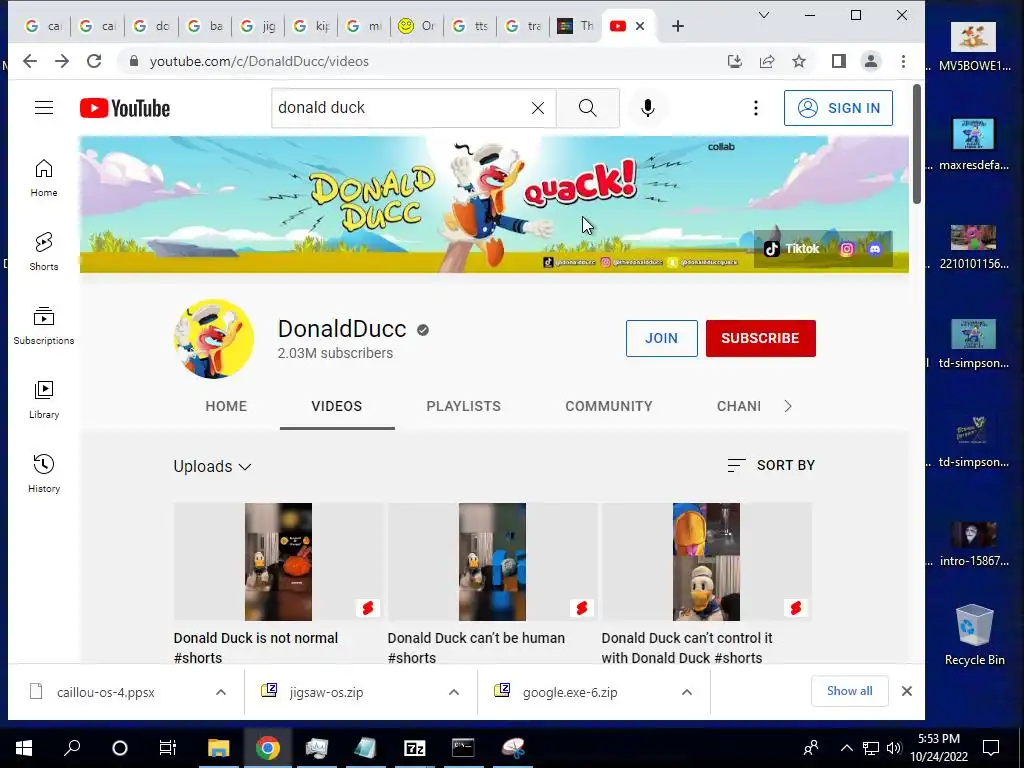Open 7-Zip from taskbar
Viewport: 1024px width, 768px height.
[x=415, y=748]
